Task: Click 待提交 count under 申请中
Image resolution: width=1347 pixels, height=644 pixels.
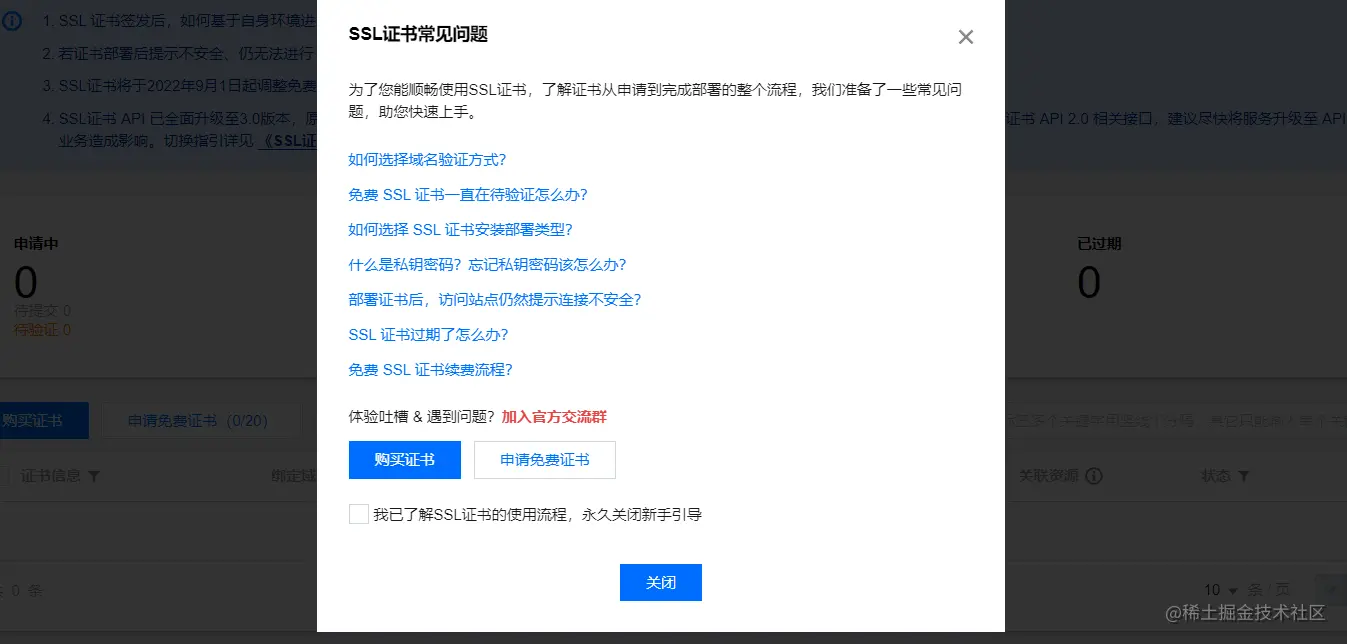Action: click(42, 311)
